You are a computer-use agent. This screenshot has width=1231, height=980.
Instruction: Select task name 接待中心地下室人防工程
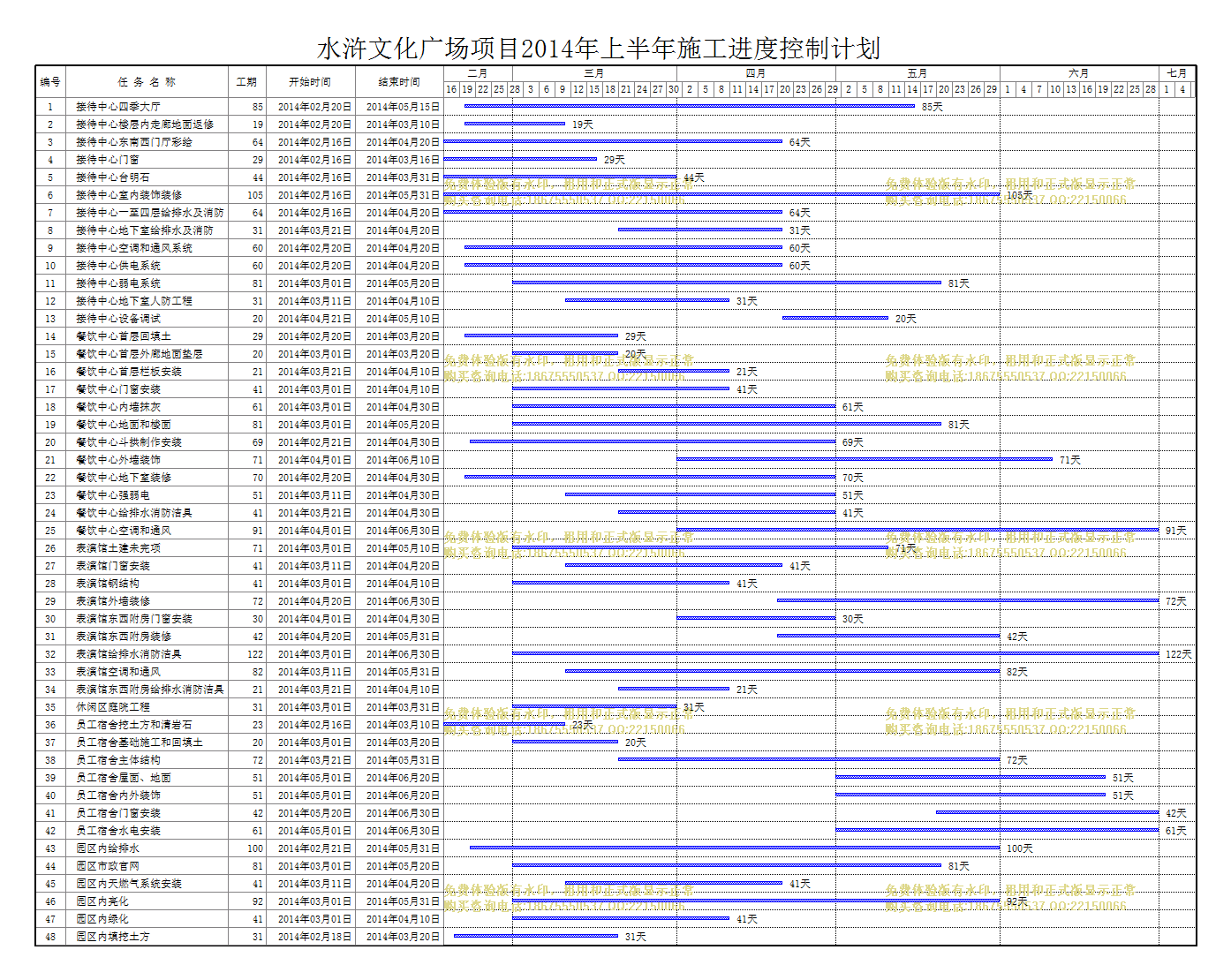tap(134, 301)
